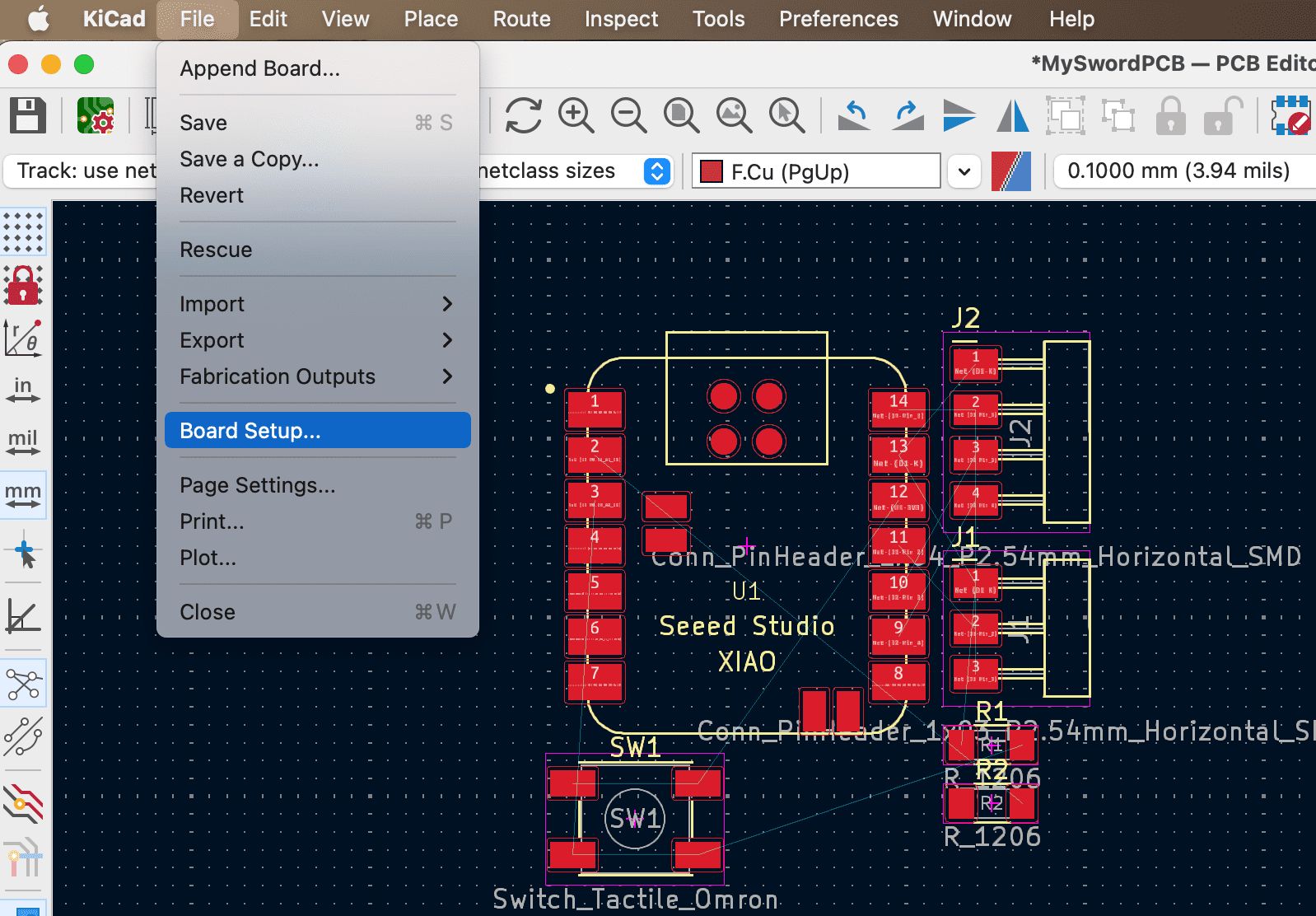The height and width of the screenshot is (916, 1316).
Task: Open the grid size 0.1000 mm dropdown
Action: click(x=1184, y=171)
